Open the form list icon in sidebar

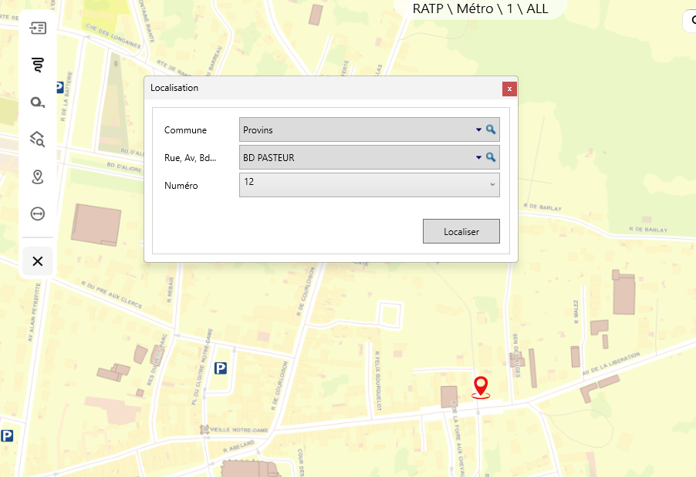pos(38,28)
